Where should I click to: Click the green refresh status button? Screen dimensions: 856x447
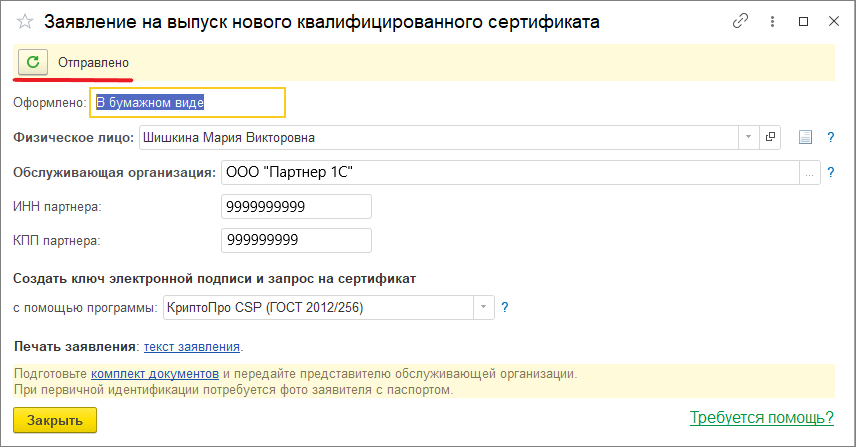pos(33,62)
